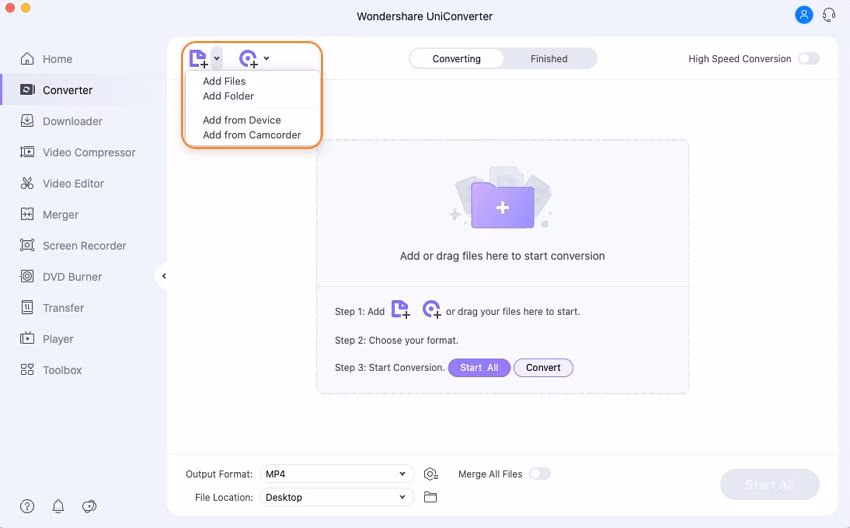Expand the Load DVD dropdown arrow
Image resolution: width=850 pixels, height=528 pixels.
coord(266,59)
